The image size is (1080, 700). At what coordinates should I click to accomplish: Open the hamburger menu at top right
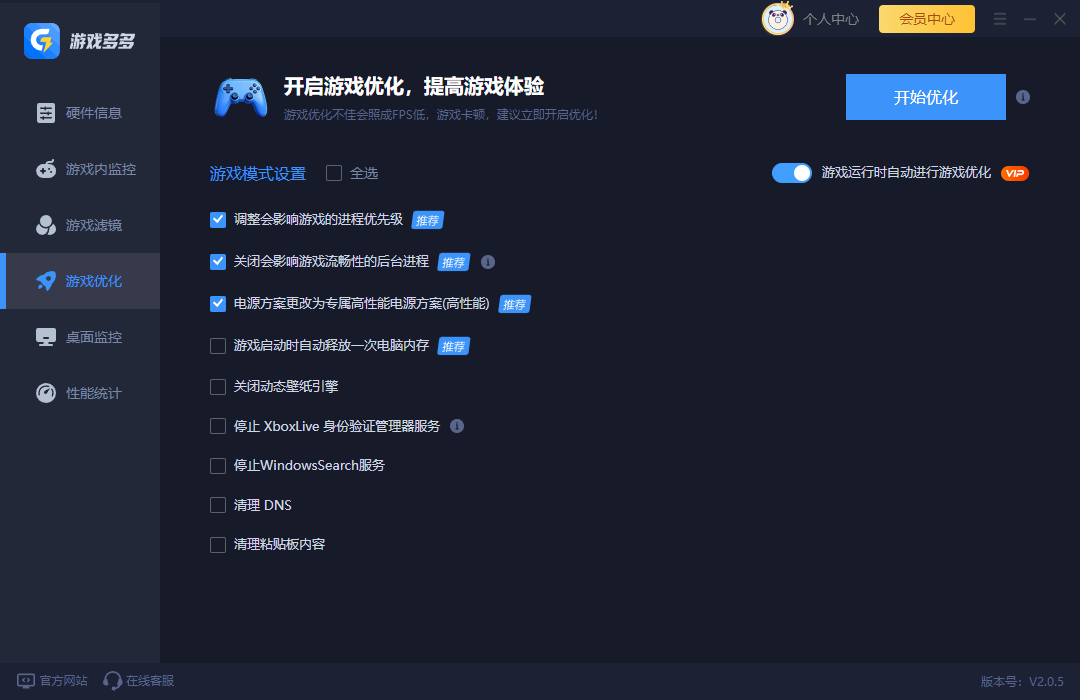(x=999, y=18)
